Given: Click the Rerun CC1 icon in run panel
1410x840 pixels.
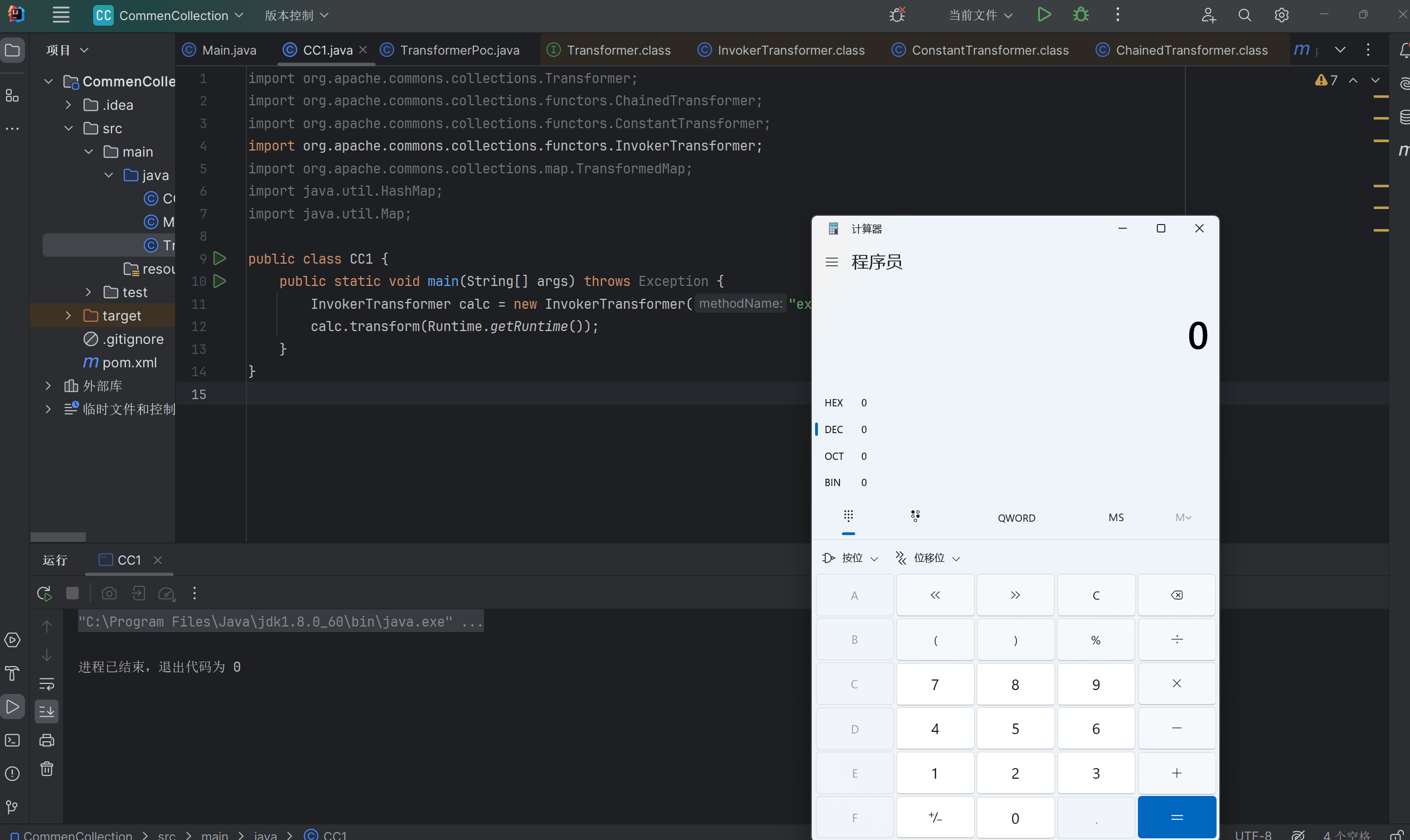Looking at the screenshot, I should 44,593.
